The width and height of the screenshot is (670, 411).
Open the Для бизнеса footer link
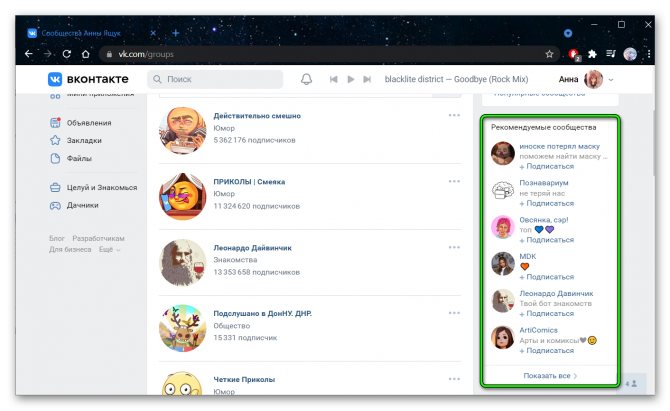(70, 249)
